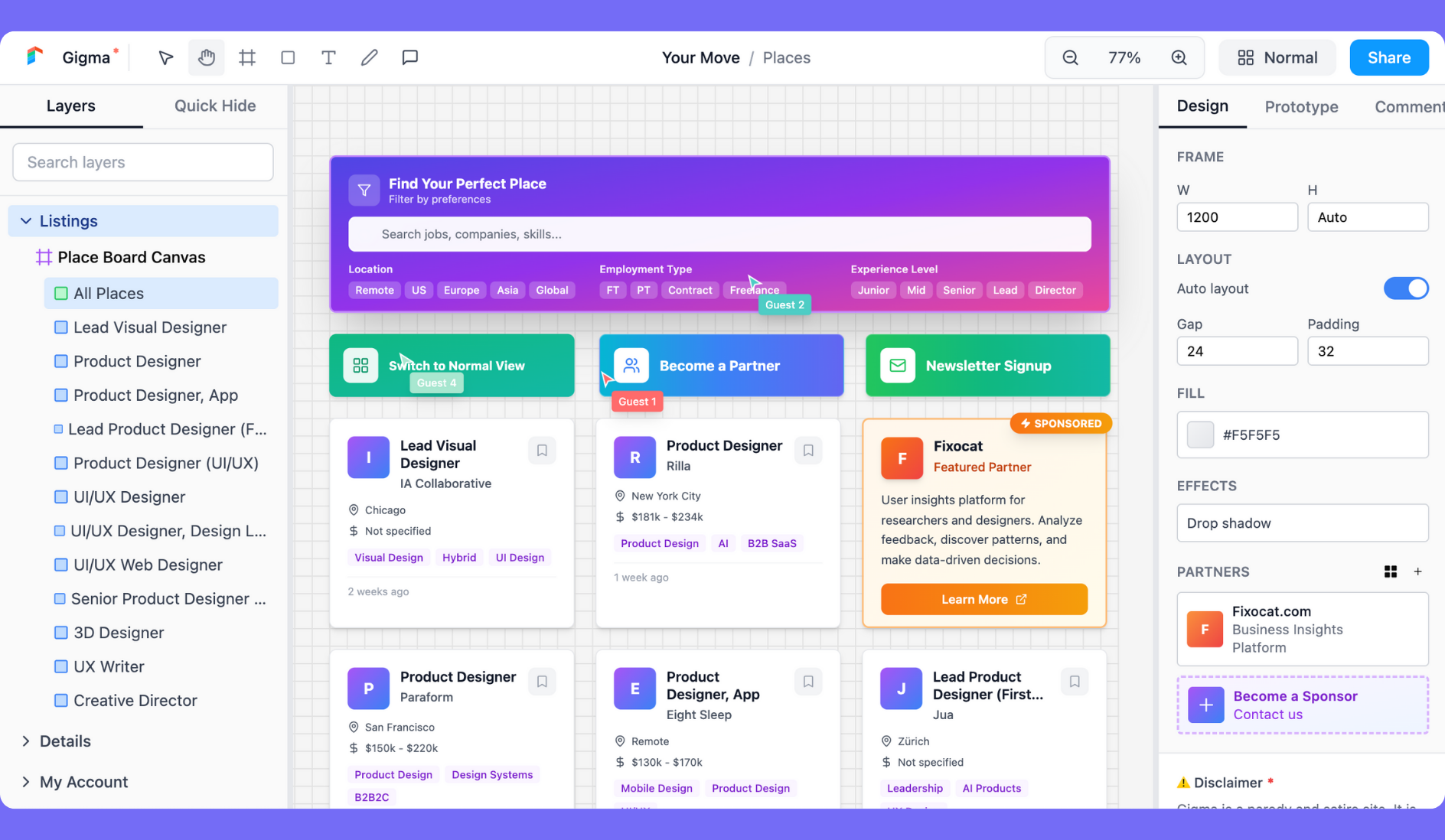This screenshot has height=840, width=1445.
Task: Check the UX Writer layer checkbox
Action: 60,666
